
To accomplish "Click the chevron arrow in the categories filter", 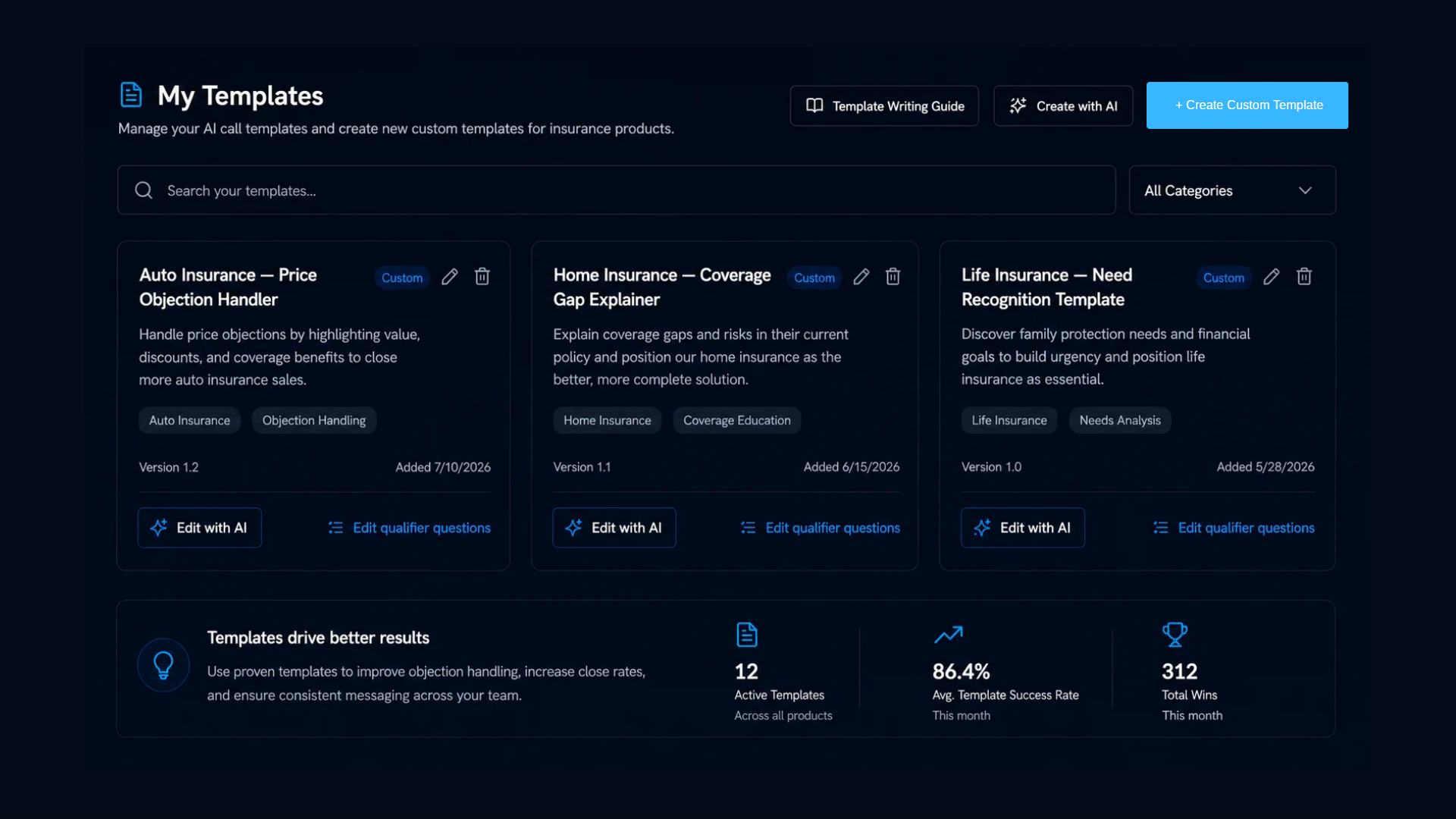I will click(1305, 190).
